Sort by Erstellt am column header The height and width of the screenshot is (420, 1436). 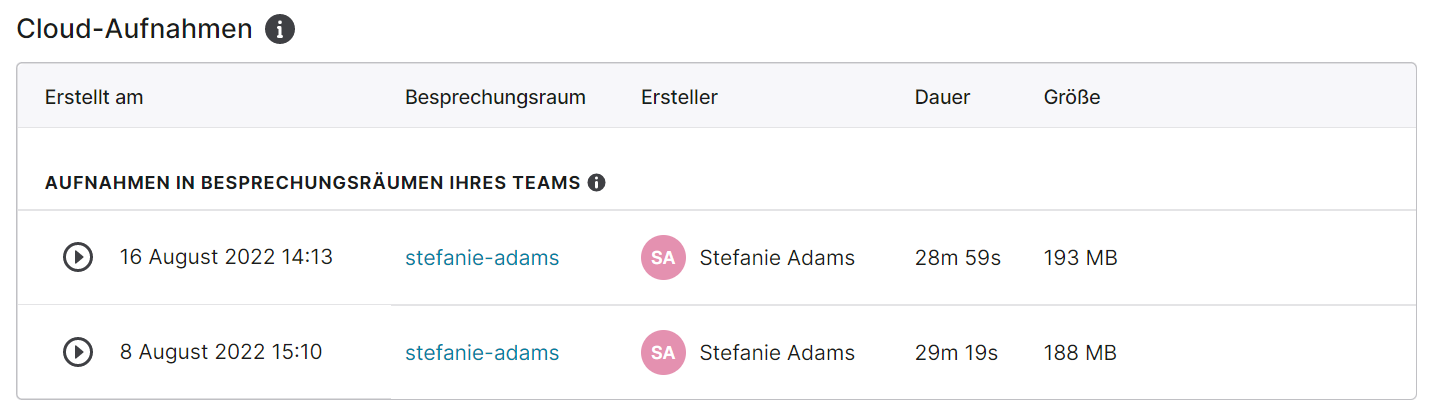point(94,97)
